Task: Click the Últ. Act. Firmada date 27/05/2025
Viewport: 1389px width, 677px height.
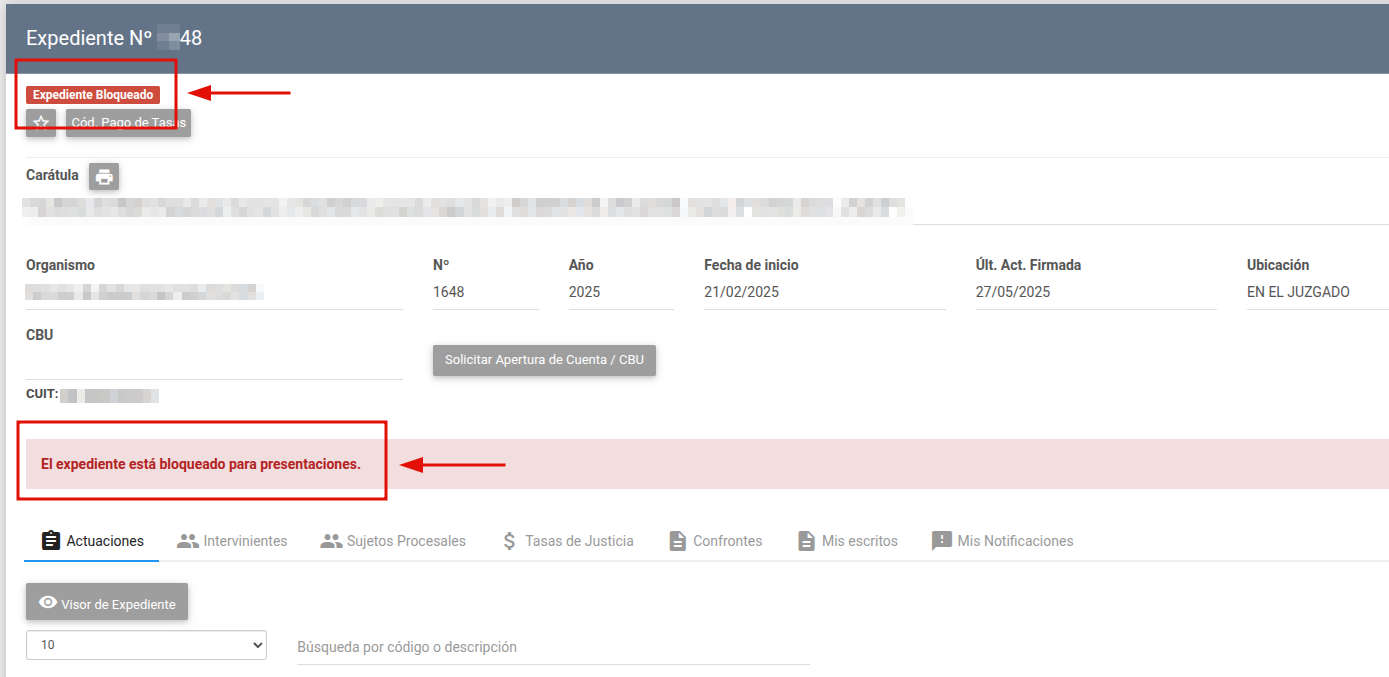Action: (1013, 293)
